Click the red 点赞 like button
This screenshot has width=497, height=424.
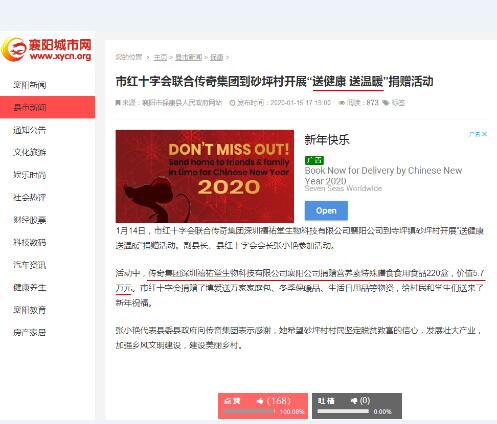coord(263,406)
